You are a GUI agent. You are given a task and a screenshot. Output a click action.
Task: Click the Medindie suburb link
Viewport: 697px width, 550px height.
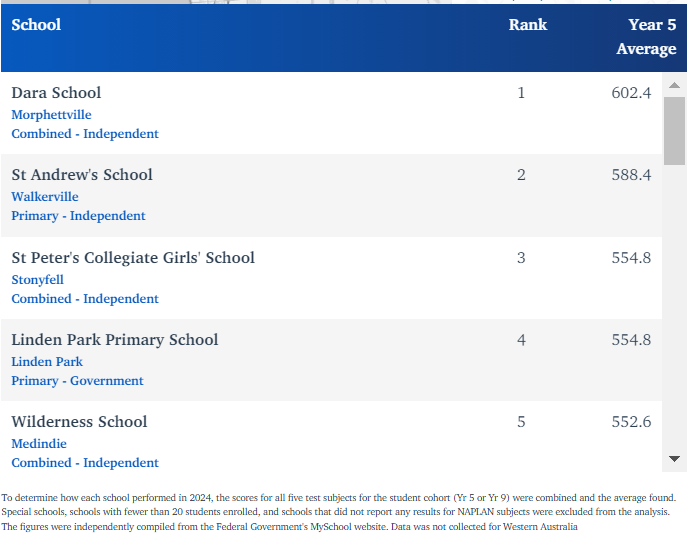pyautogui.click(x=38, y=444)
